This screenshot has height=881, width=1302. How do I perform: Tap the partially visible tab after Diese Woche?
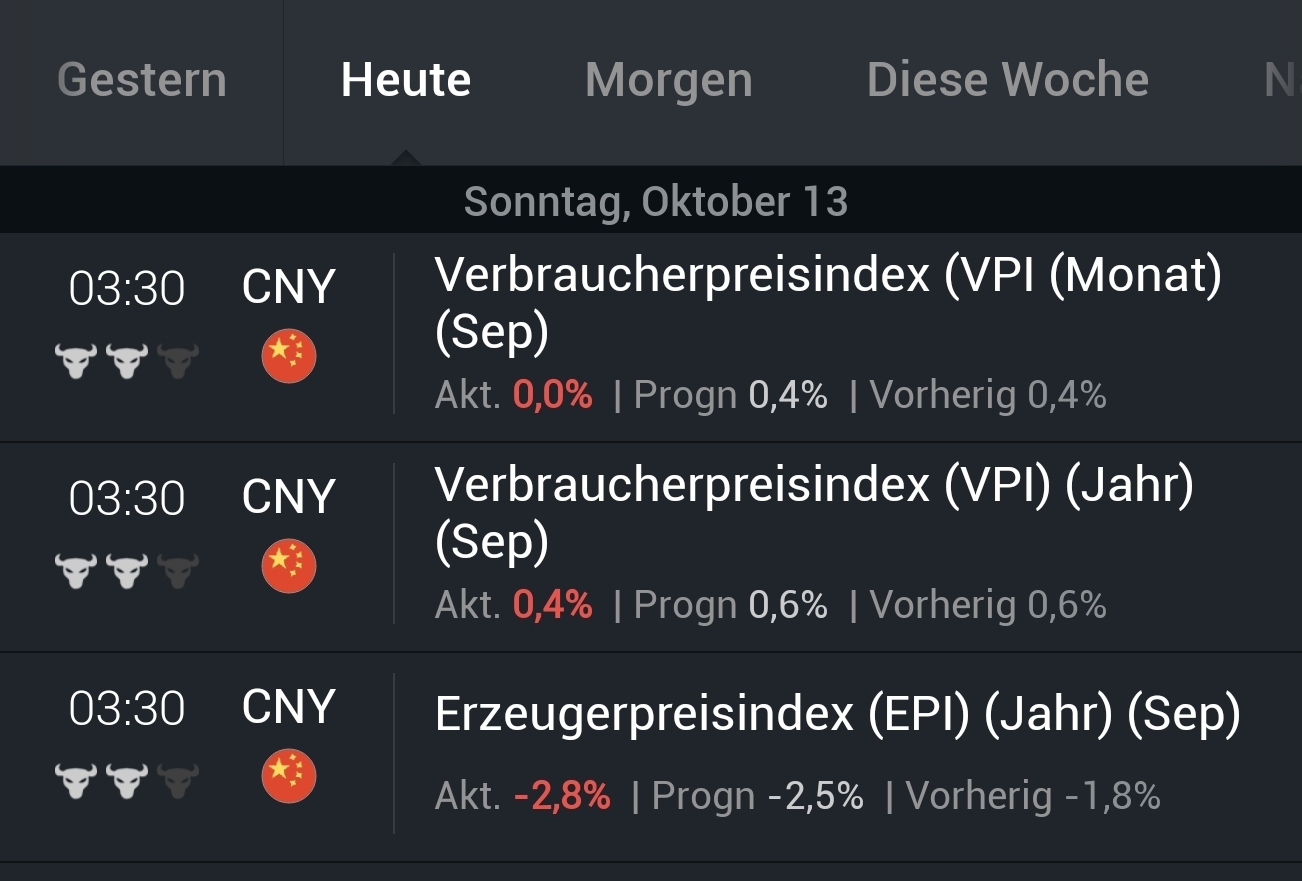[1280, 80]
